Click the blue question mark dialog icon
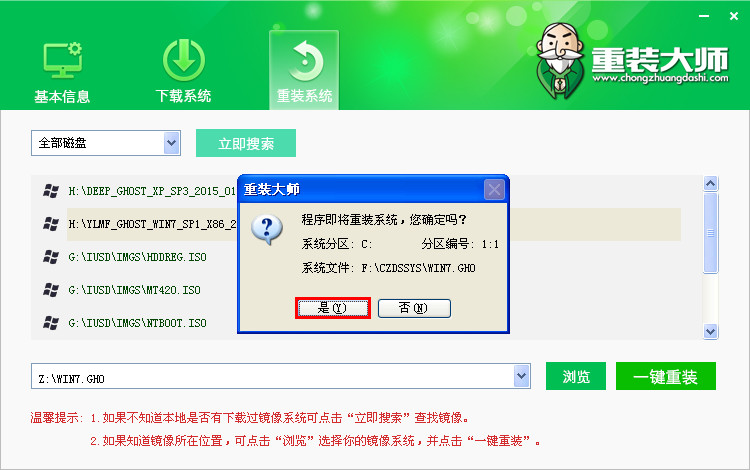Image resolution: width=750 pixels, height=470 pixels. click(267, 230)
